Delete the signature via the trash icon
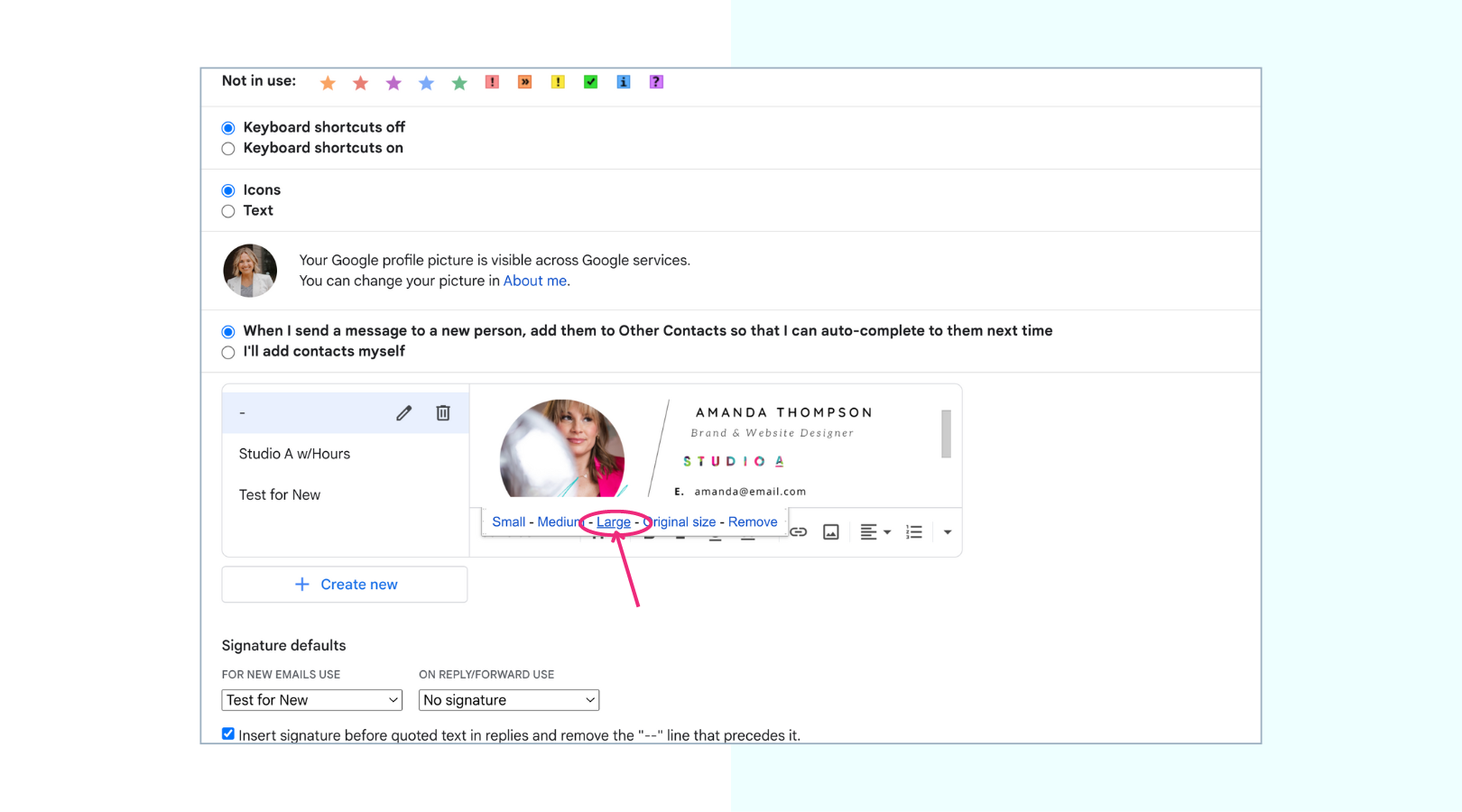 click(x=443, y=412)
